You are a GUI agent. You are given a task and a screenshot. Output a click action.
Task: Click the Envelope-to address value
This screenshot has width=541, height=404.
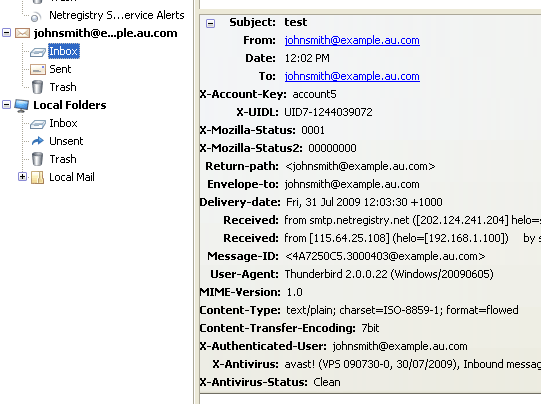tap(352, 184)
